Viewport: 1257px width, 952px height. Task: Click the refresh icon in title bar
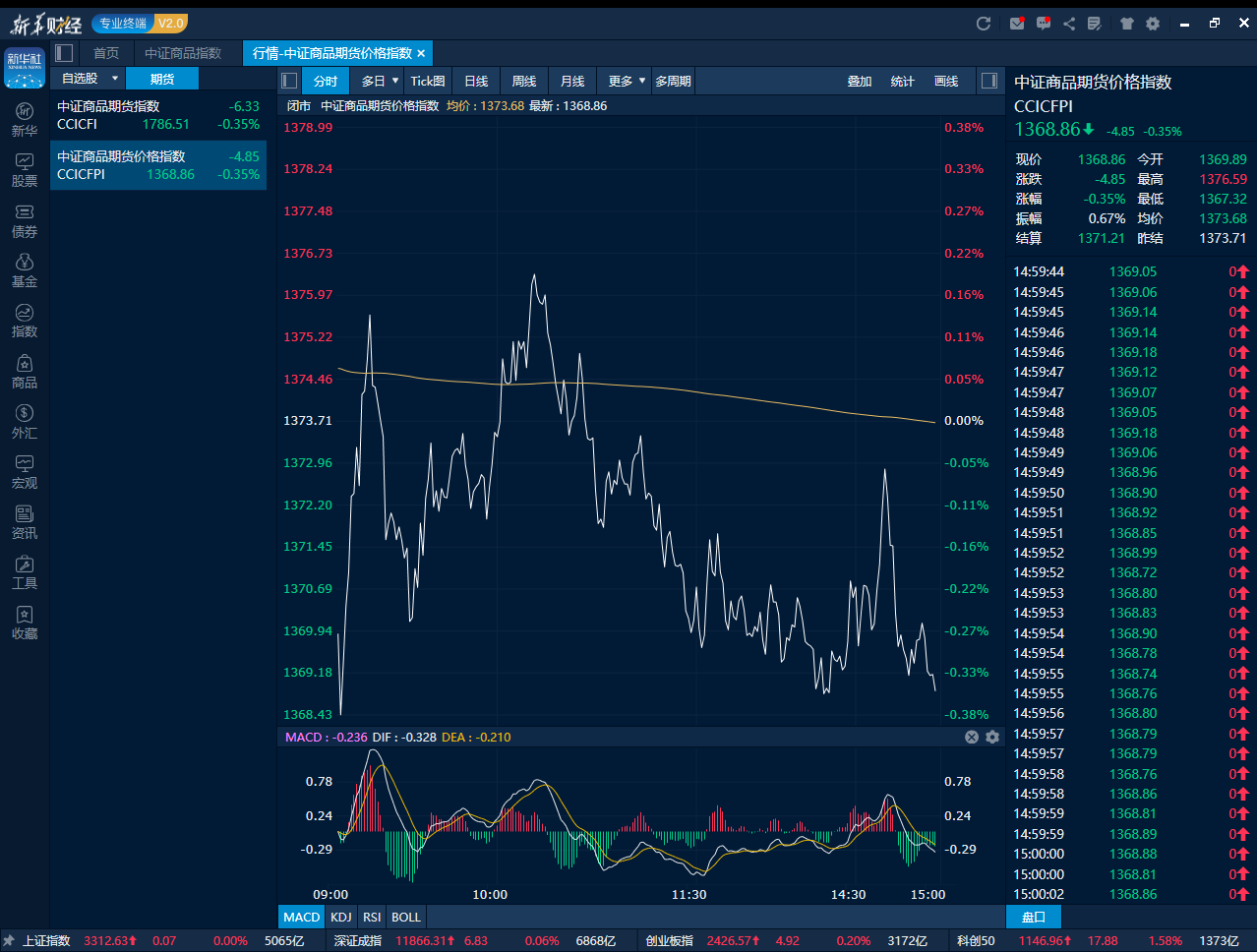pyautogui.click(x=983, y=24)
